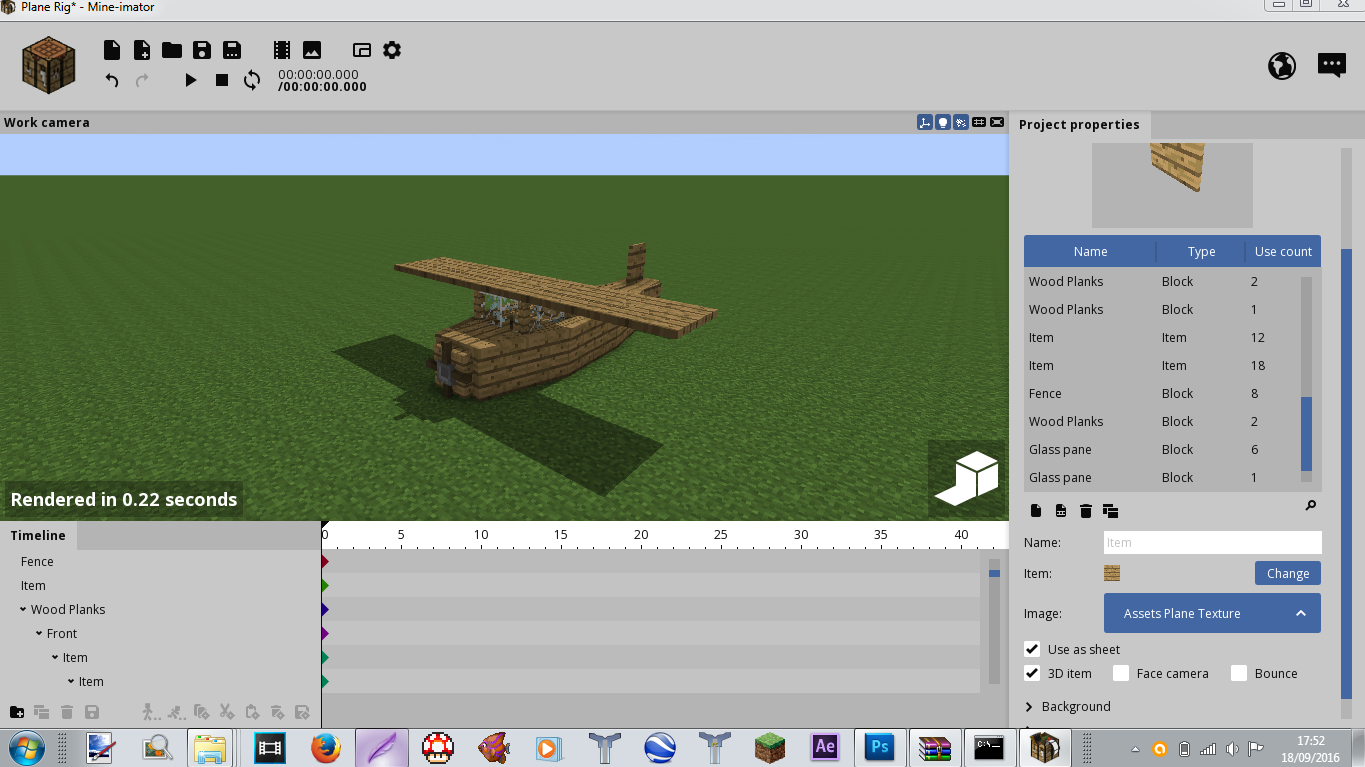Image resolution: width=1365 pixels, height=767 pixels.
Task: Click the import asset page-plus icon
Action: pos(142,50)
